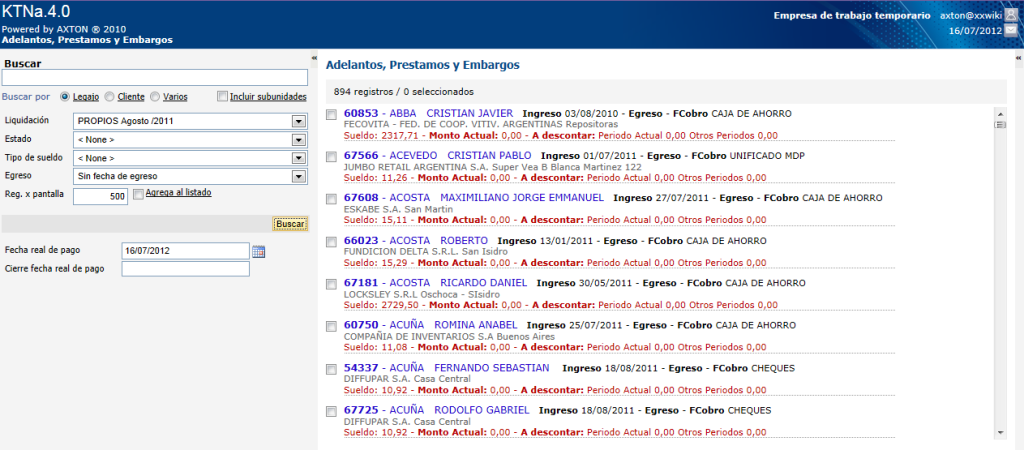Enable Incluir subunidades checkbox

223,97
